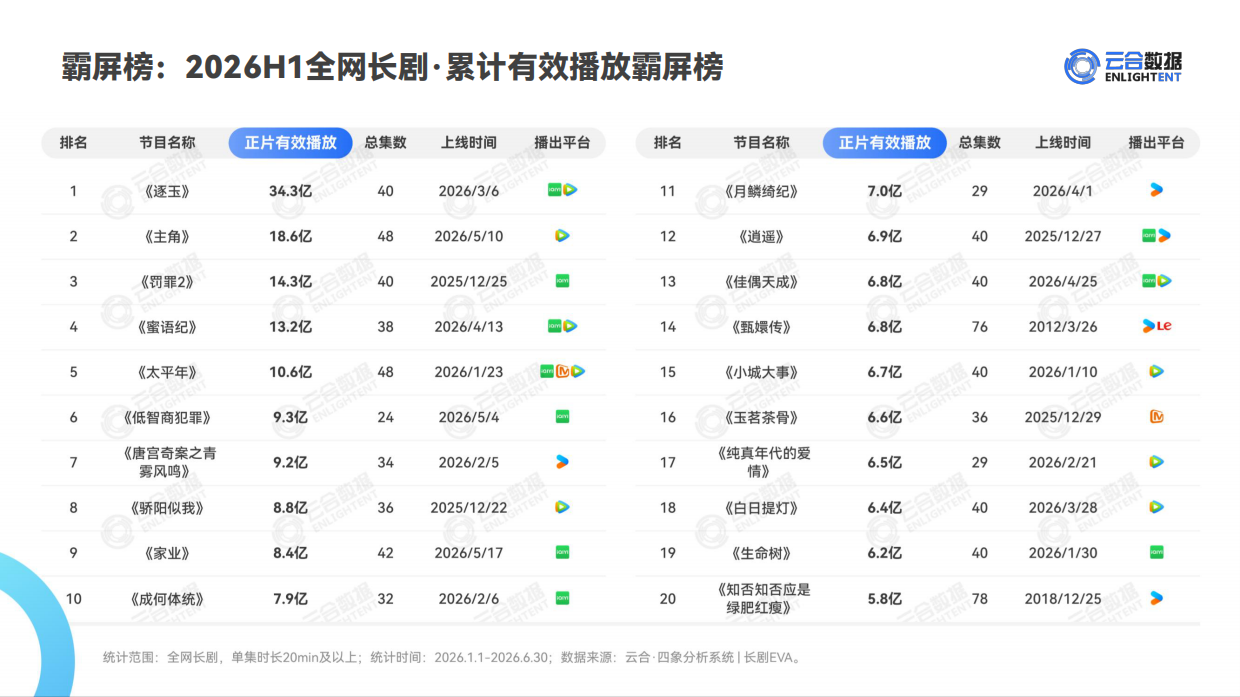Select the title 《低智商犯罪》
The width and height of the screenshot is (1240, 697).
pos(167,417)
